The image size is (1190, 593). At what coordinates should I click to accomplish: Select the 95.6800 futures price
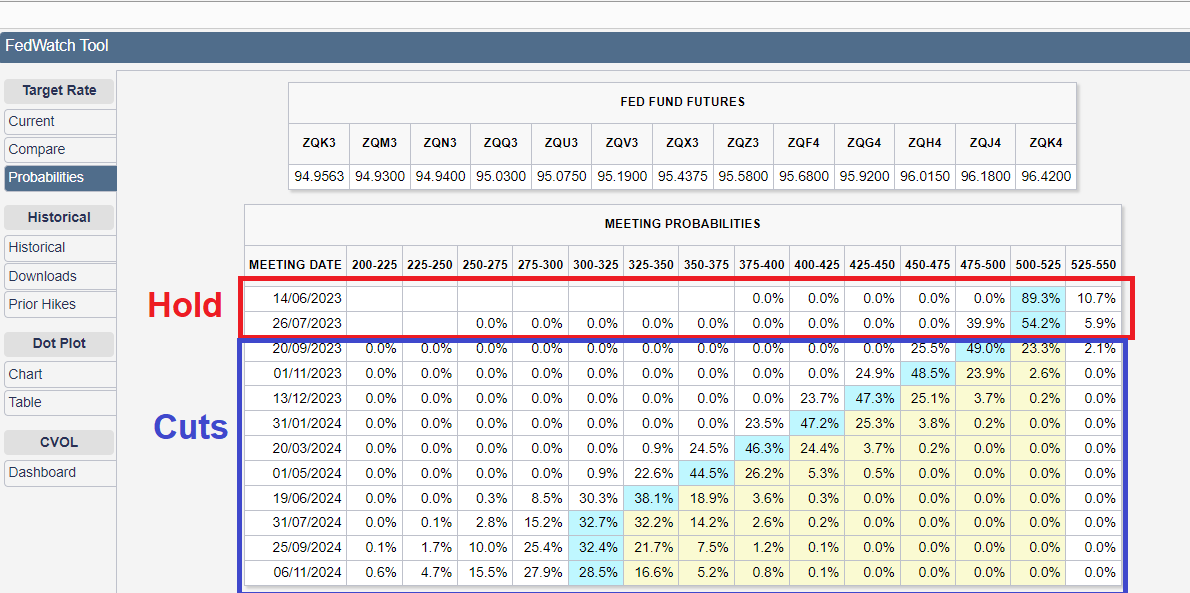[804, 177]
